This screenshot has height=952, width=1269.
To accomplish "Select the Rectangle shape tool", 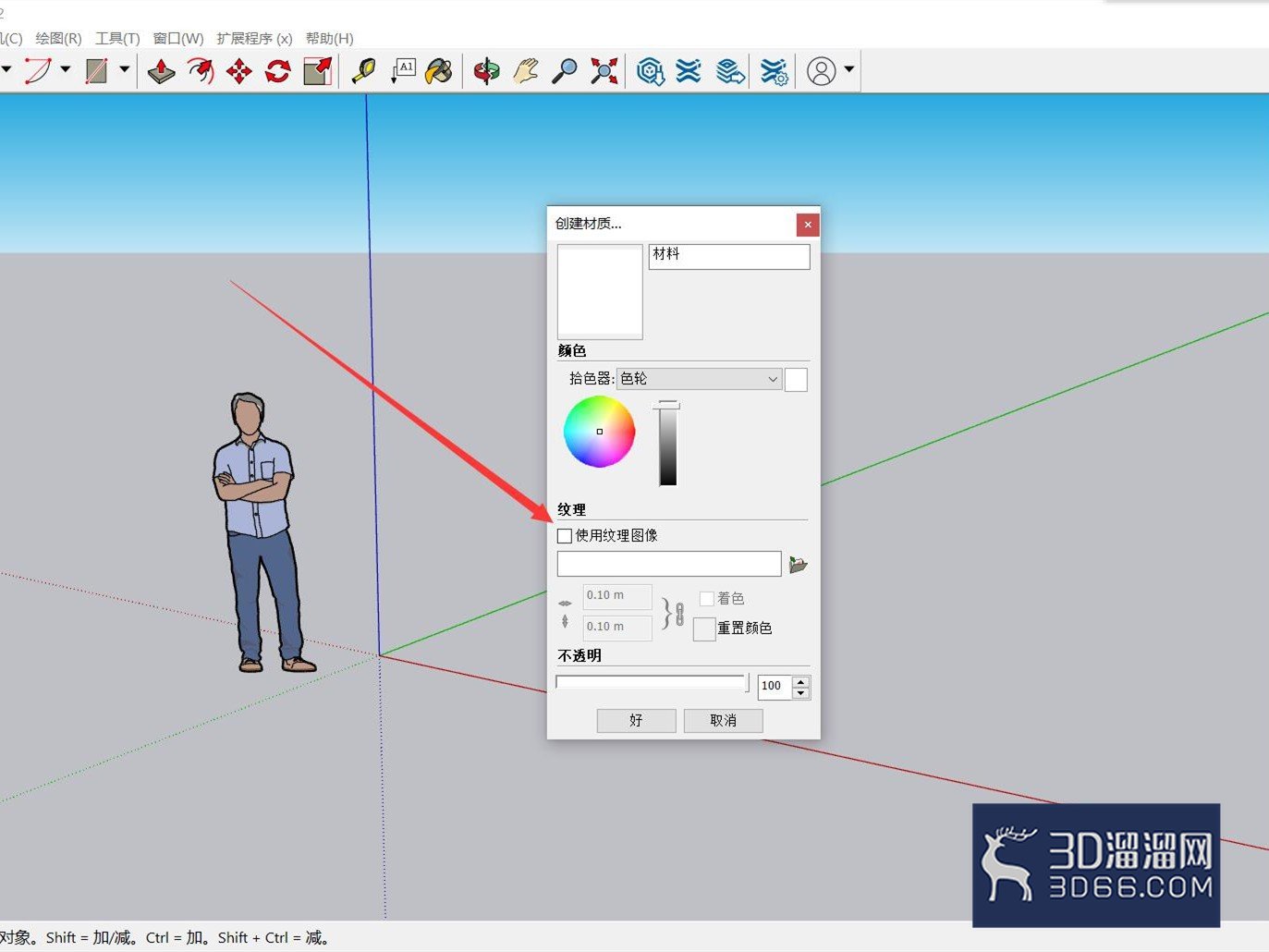I will 96,71.
